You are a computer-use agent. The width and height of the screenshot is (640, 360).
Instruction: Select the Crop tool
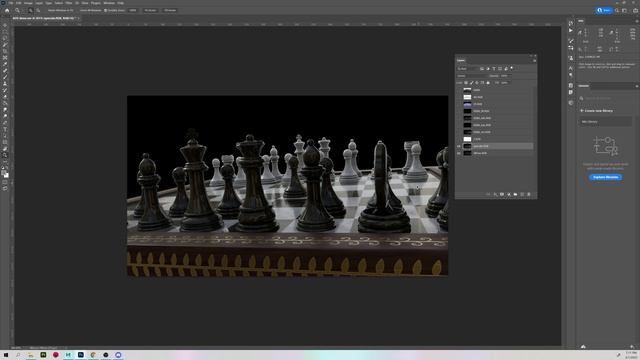pyautogui.click(x=5, y=51)
